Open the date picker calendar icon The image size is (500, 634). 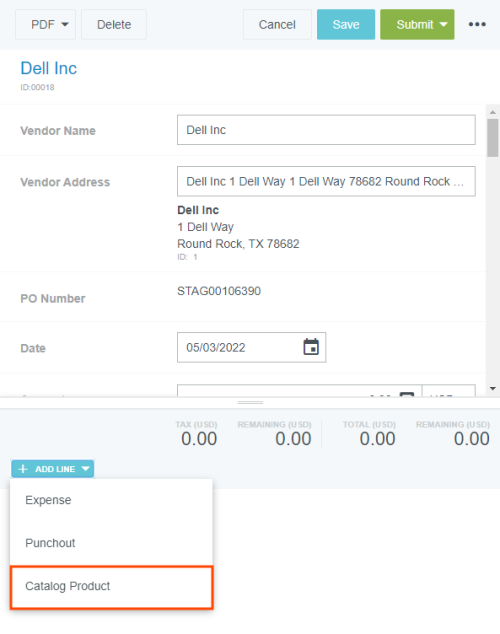[x=311, y=347]
